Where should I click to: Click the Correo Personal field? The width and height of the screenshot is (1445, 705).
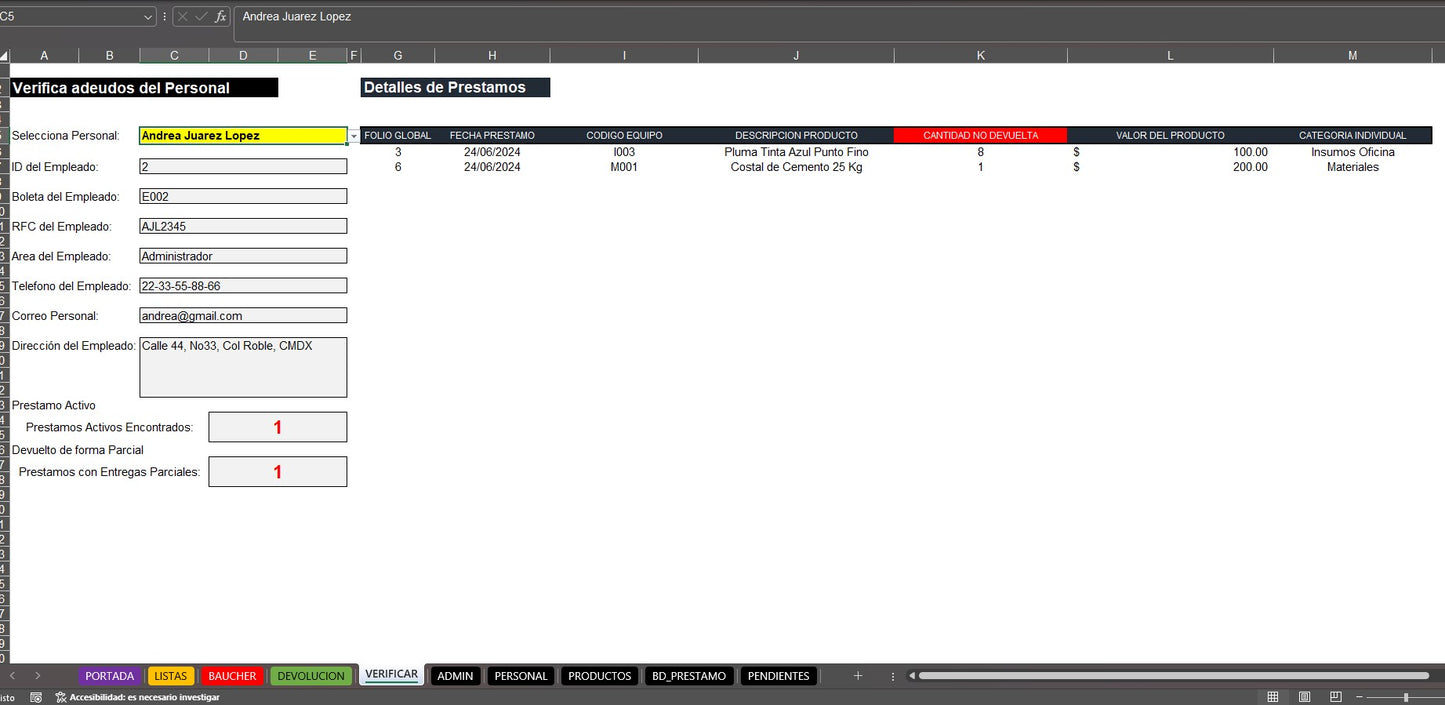point(243,316)
